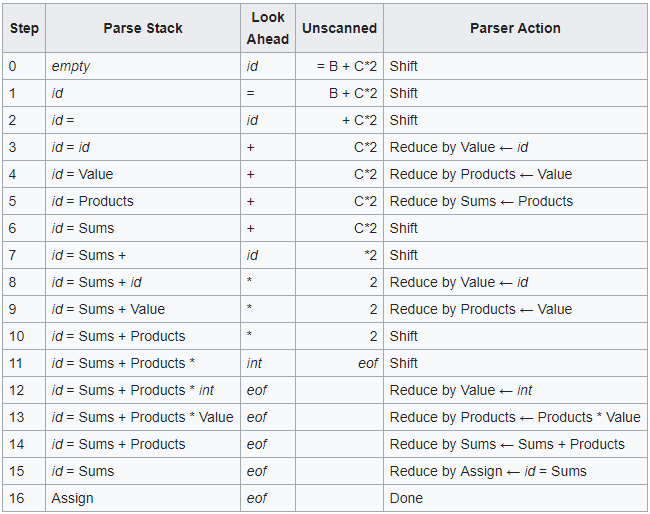The image size is (650, 514).
Task: Select the "id = Sums + Products * int" cell
Action: pyautogui.click(x=133, y=390)
